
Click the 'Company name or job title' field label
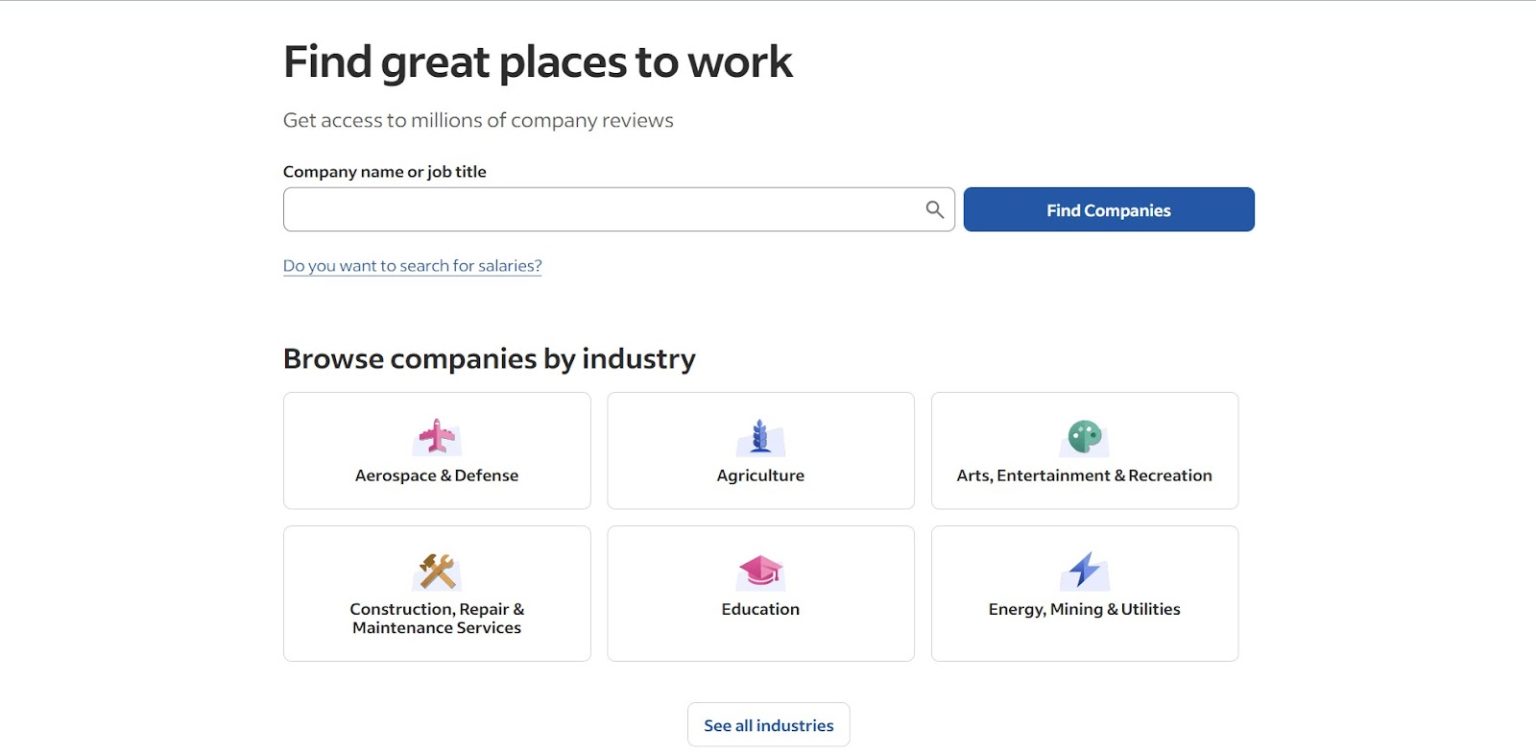[x=384, y=172]
